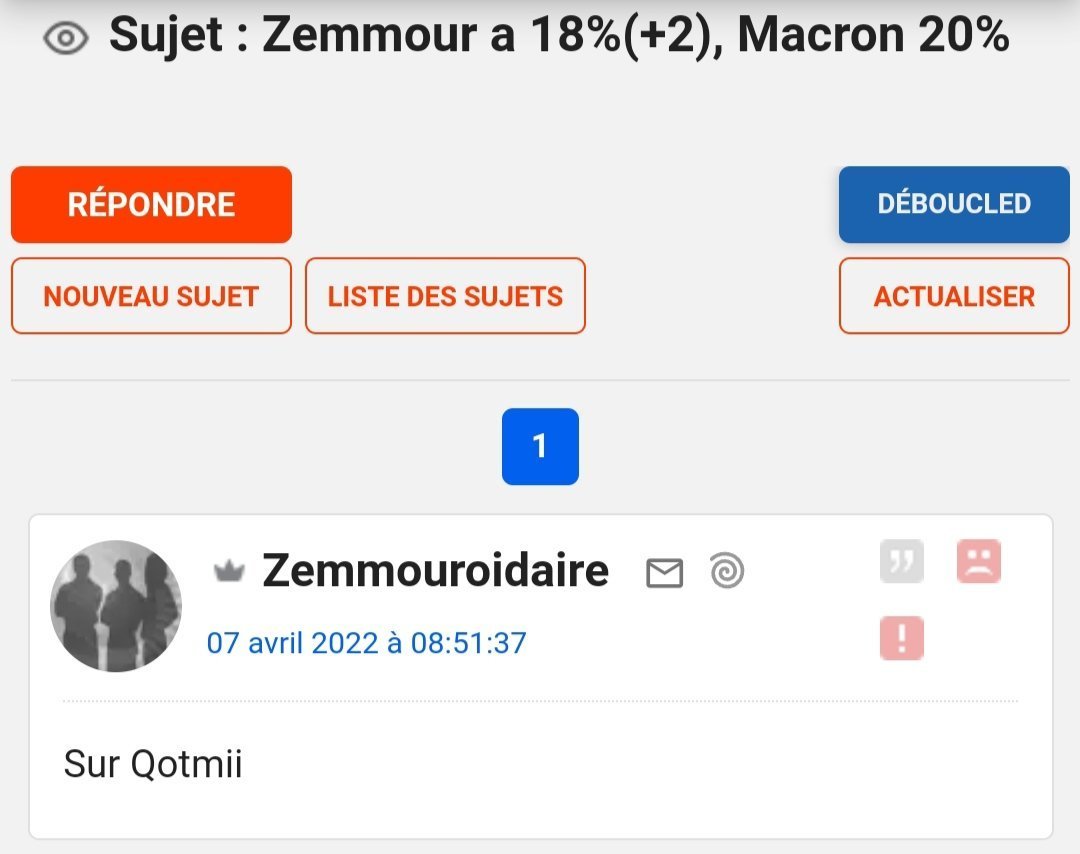Create a topic with NOUVEAU SUJET
This screenshot has height=854, width=1080.
click(x=152, y=296)
